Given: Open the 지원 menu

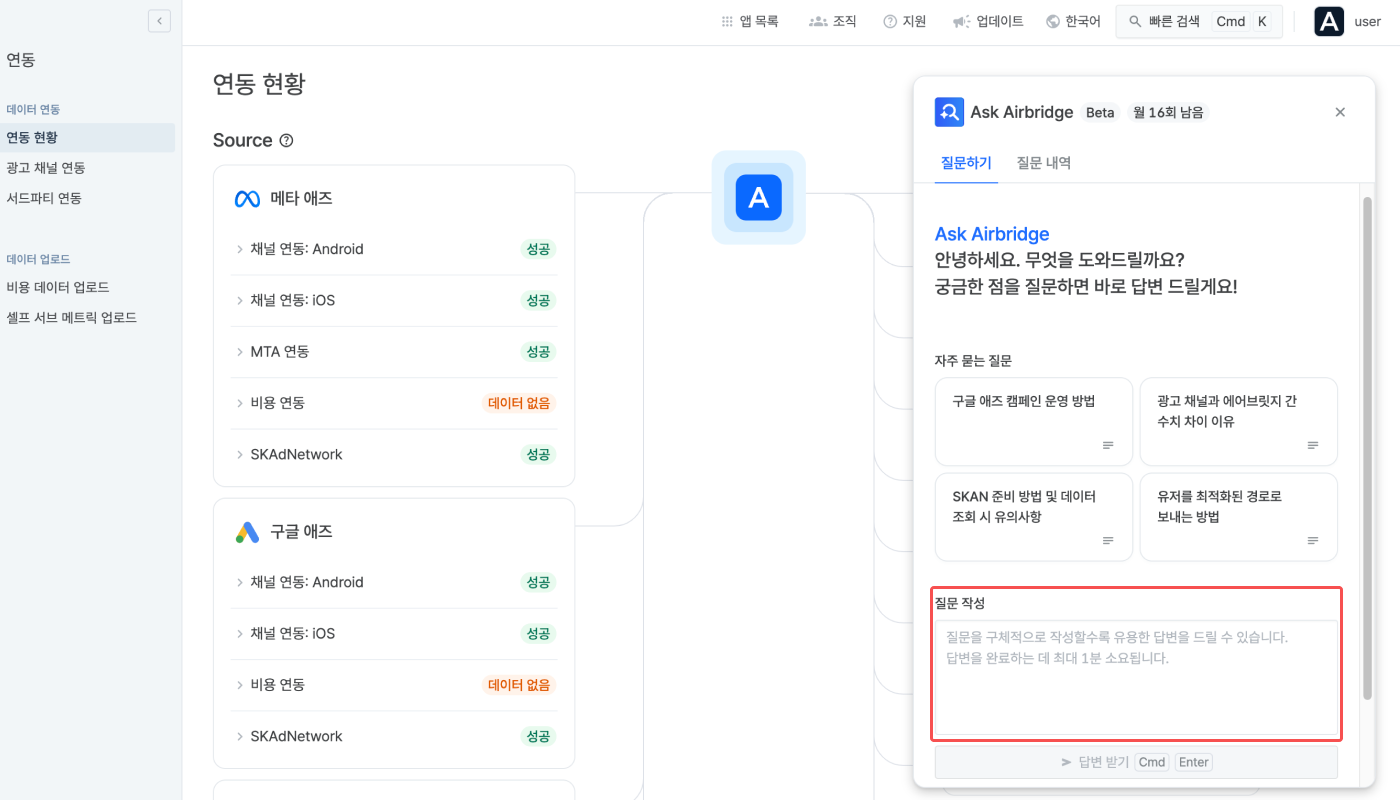Looking at the screenshot, I should click(905, 21).
